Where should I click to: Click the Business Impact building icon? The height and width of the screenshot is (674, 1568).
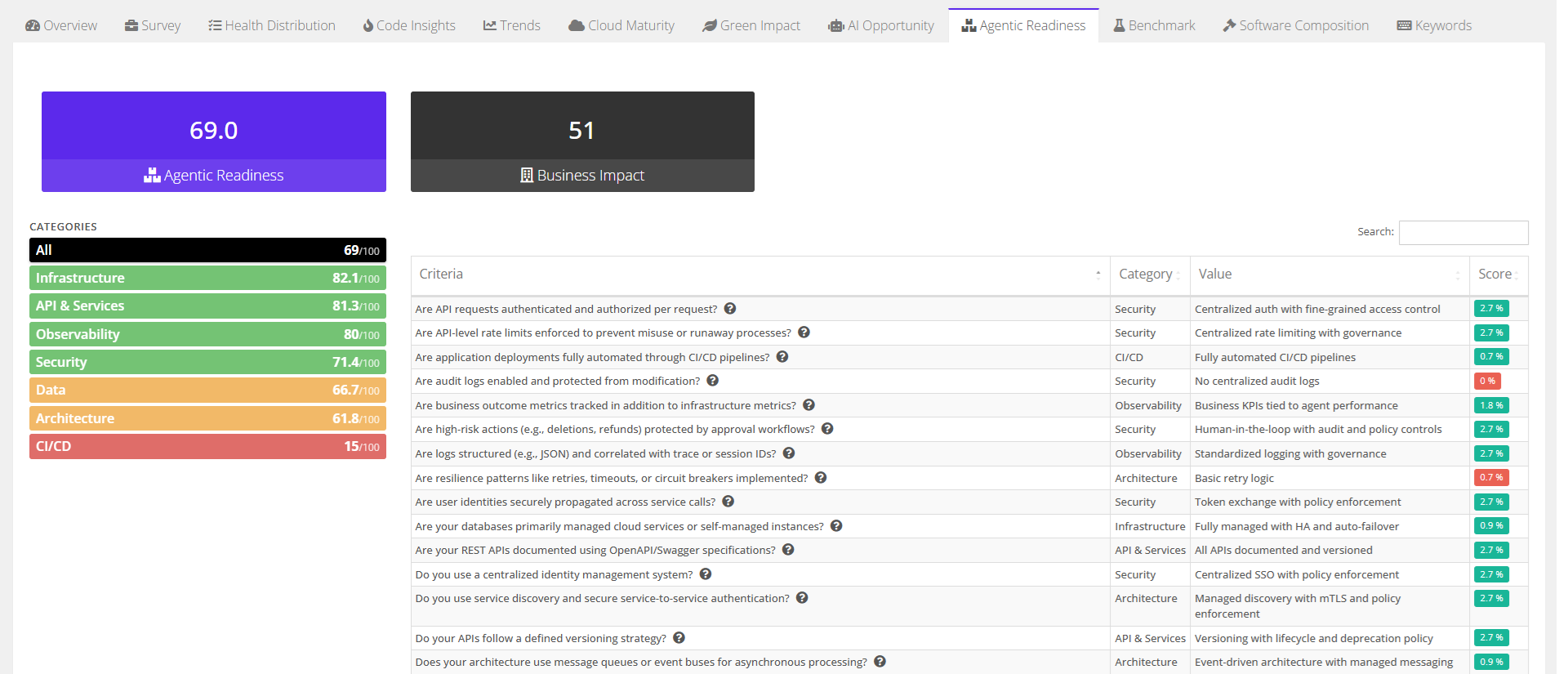(x=527, y=175)
